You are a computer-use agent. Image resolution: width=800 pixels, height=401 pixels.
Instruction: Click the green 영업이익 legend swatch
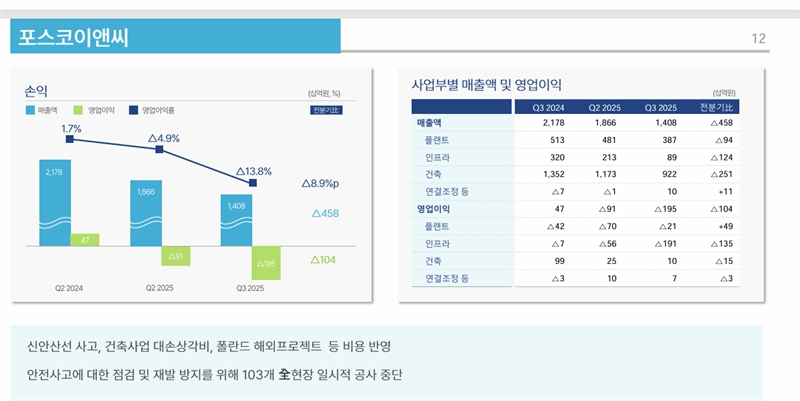[81, 109]
